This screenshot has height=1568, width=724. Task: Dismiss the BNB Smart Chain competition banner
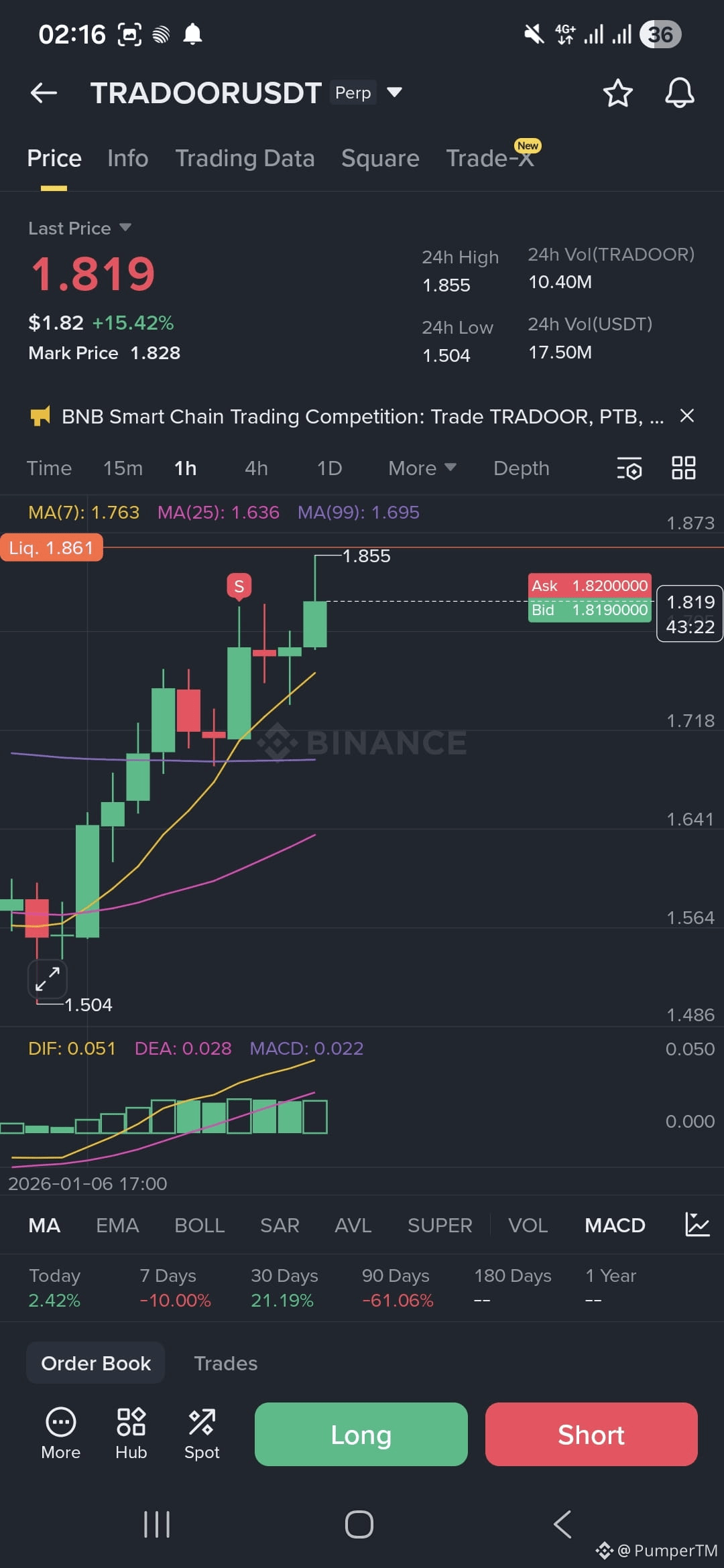coord(686,415)
